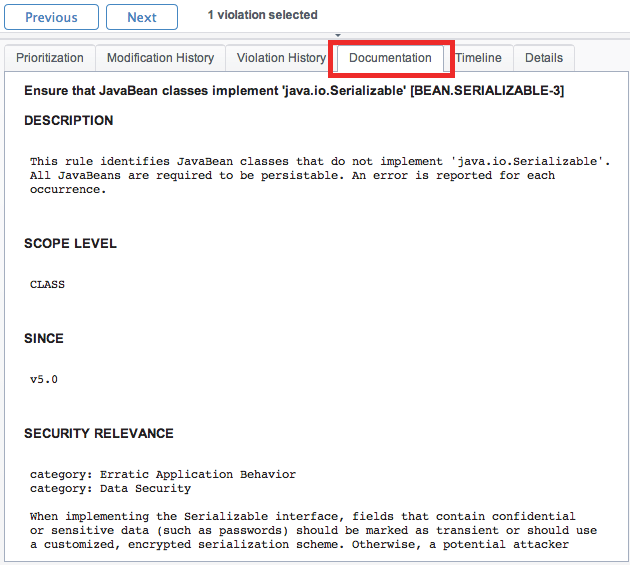Viewport: 630px width, 565px height.
Task: Click the '1 violation selected' status text
Action: pos(262,15)
